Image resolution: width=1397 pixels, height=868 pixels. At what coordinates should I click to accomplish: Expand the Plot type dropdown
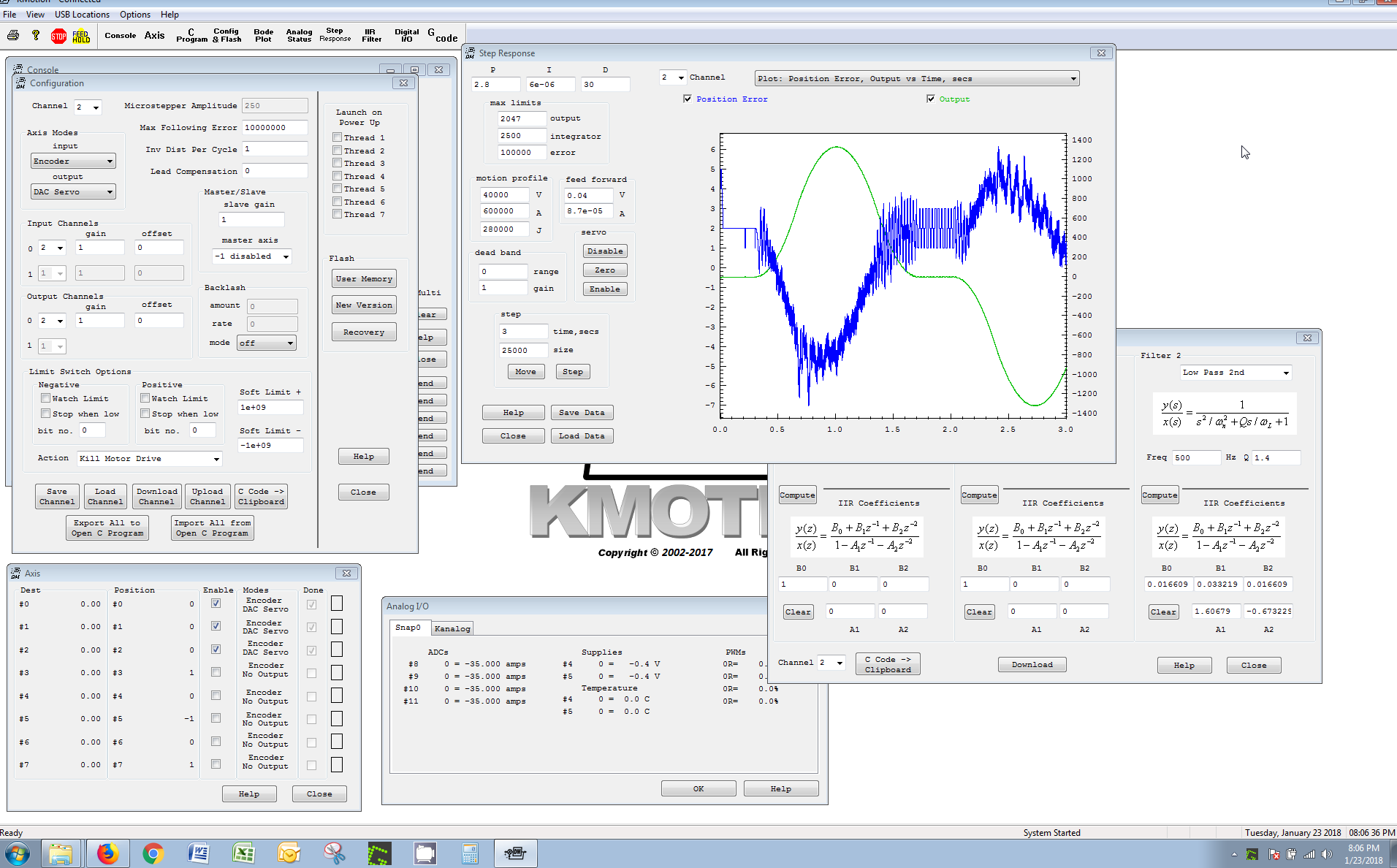point(917,79)
